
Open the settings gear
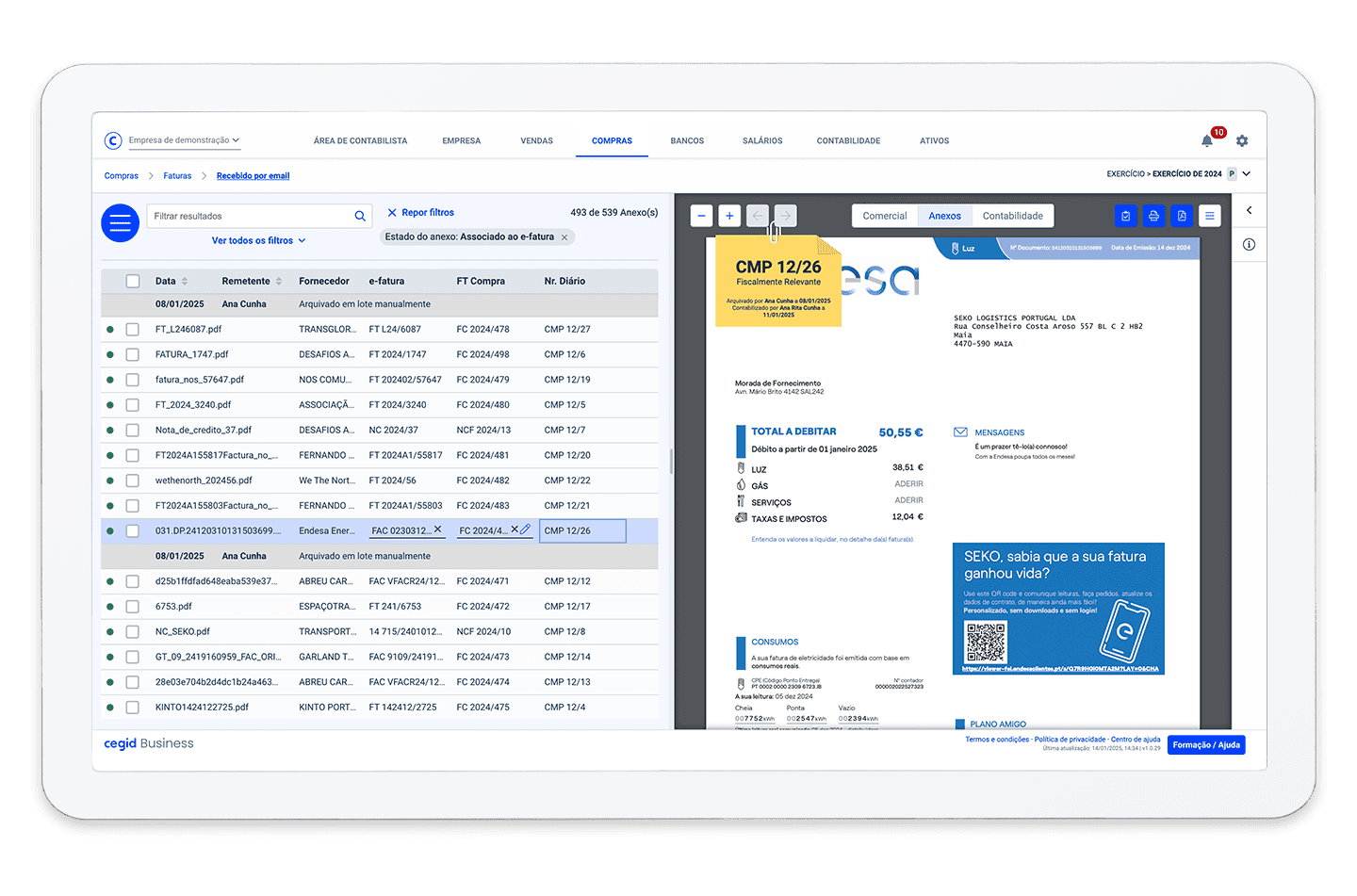click(x=1242, y=141)
